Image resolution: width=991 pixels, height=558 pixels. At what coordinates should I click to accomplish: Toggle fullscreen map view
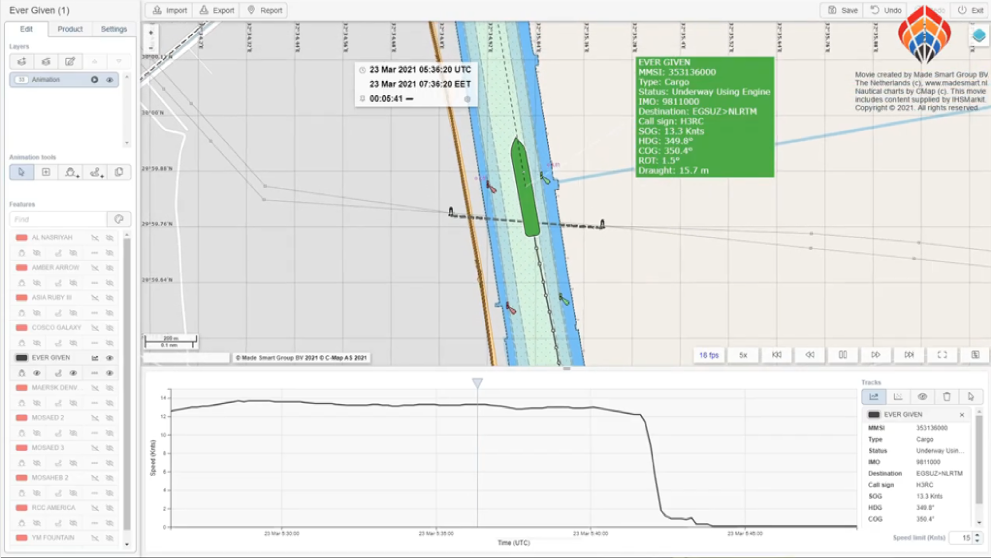tap(942, 355)
